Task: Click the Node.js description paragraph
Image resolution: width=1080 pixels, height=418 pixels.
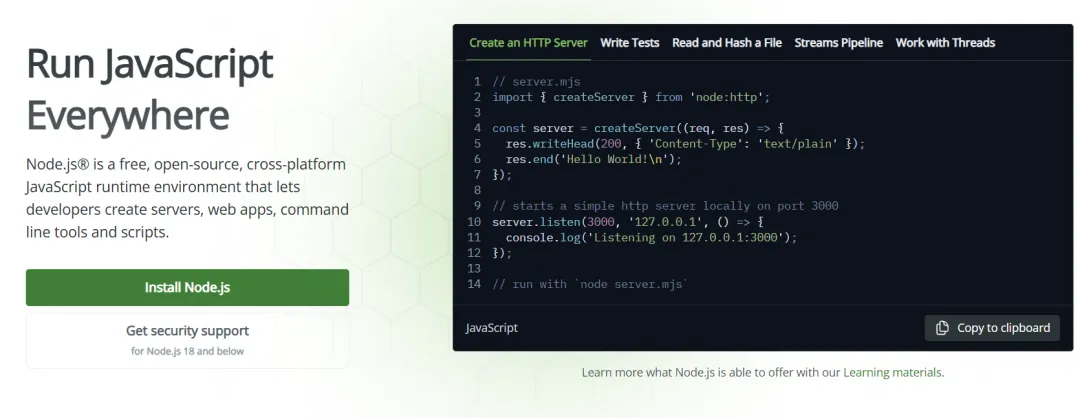Action: coord(187,198)
